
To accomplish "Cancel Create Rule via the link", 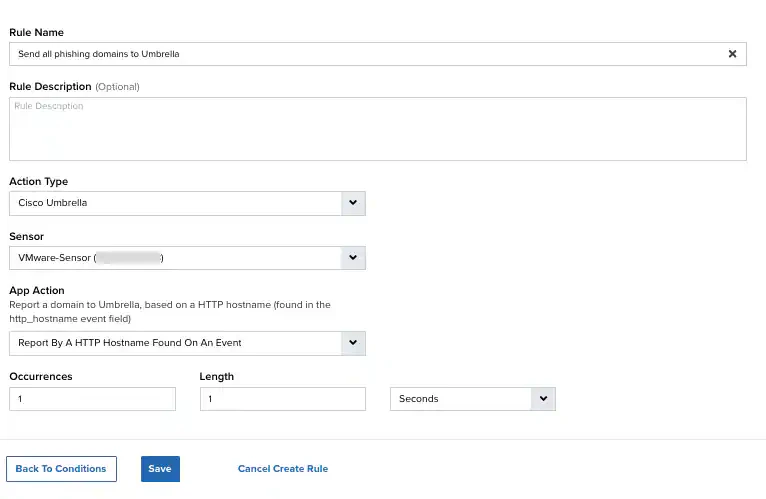I will click(x=283, y=469).
